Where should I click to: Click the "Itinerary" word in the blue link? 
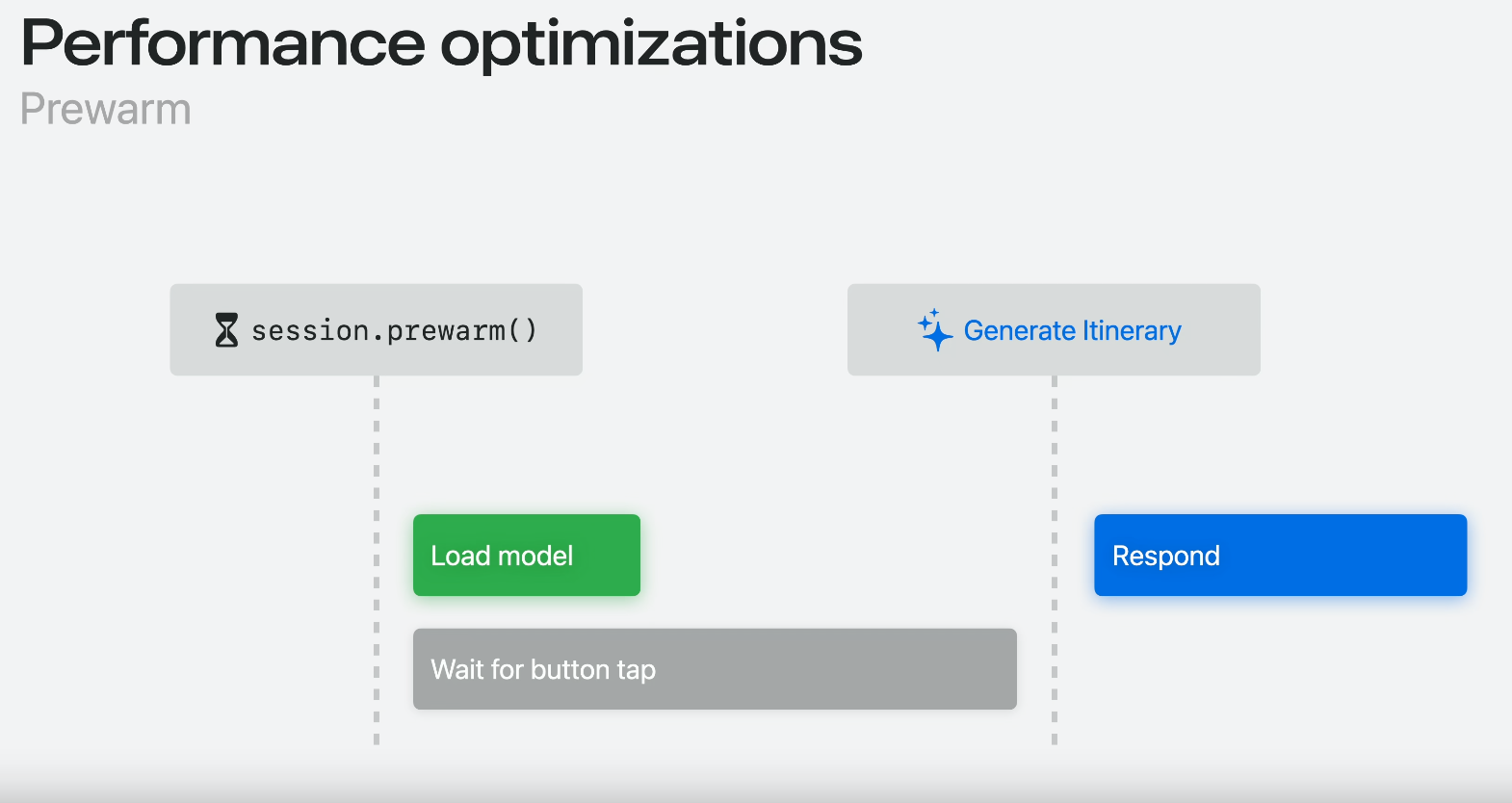(1132, 330)
